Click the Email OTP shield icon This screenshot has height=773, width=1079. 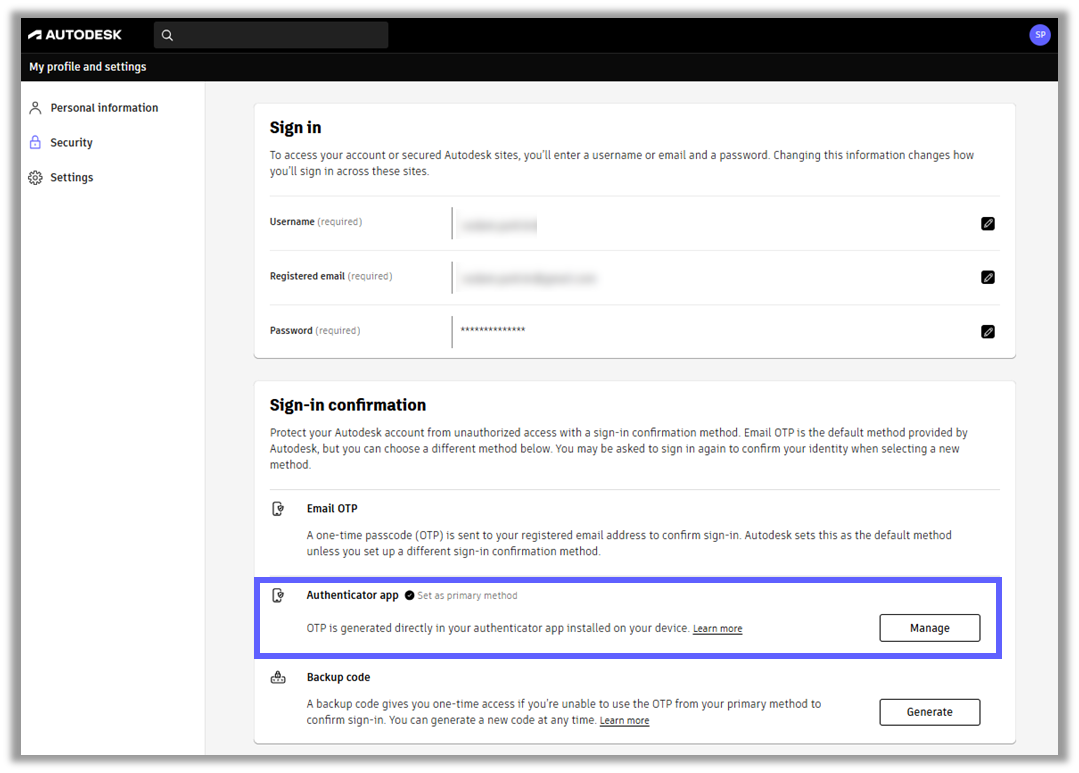point(278,509)
